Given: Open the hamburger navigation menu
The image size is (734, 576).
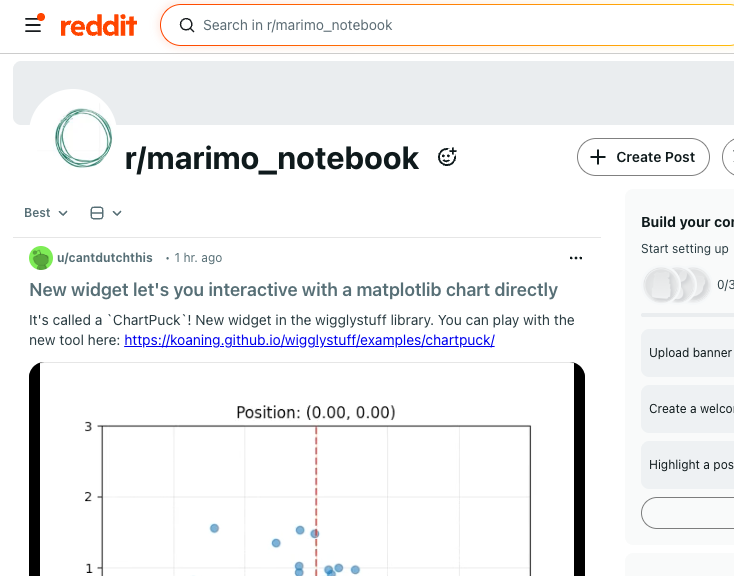Looking at the screenshot, I should click(x=33, y=25).
